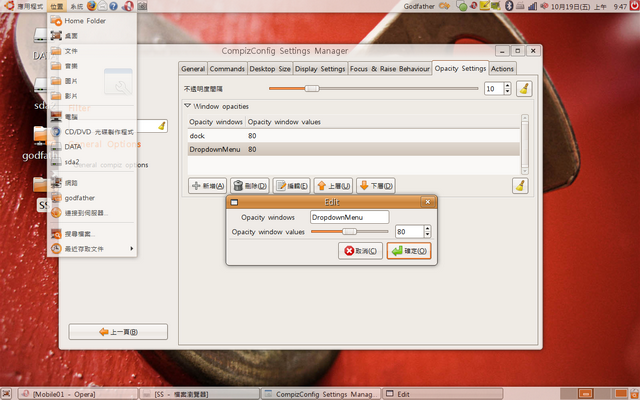Click the Ubuntu logo applications menu
The width and height of the screenshot is (640, 400).
(x=9, y=6)
